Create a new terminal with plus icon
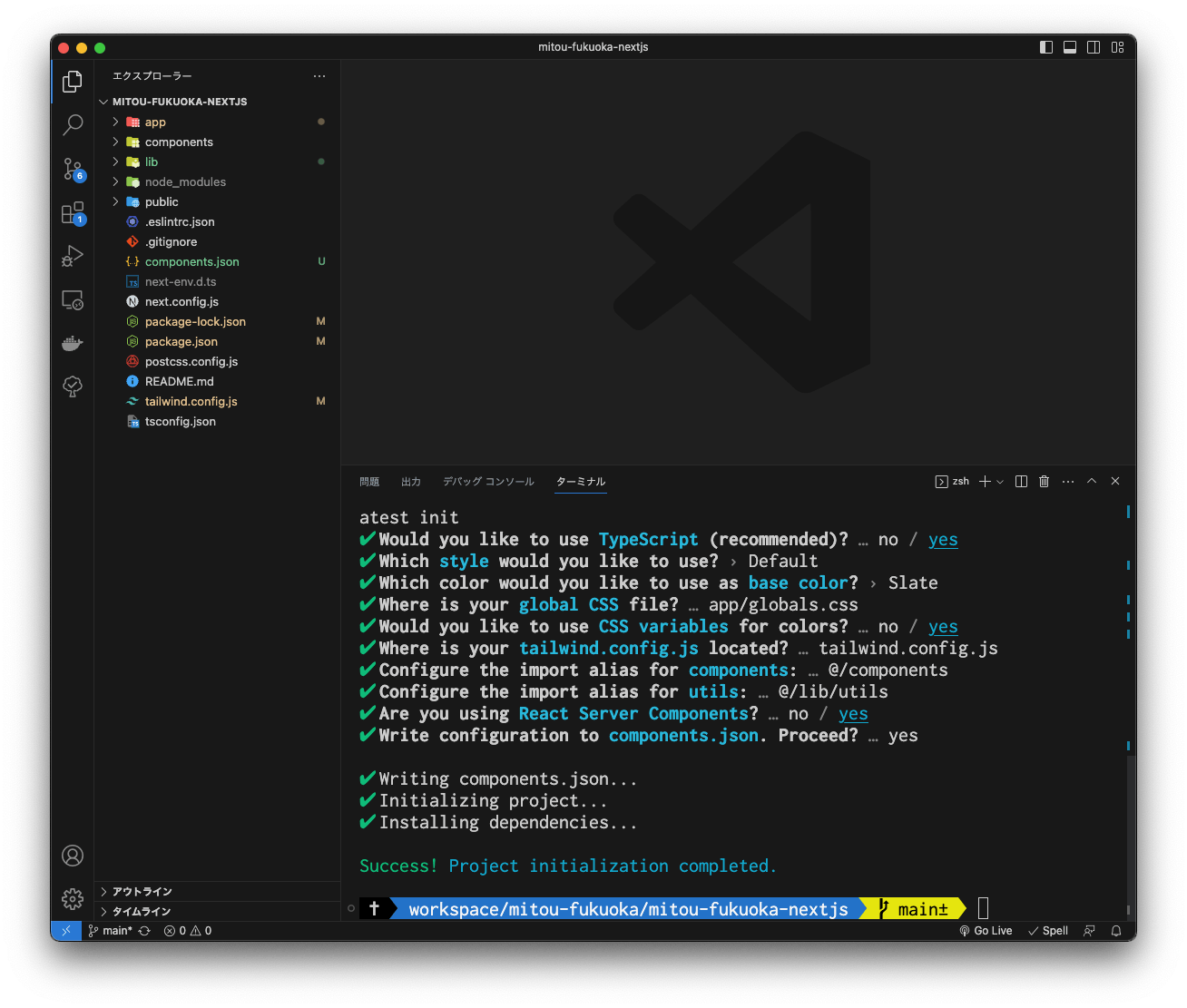The height and width of the screenshot is (1008, 1187). tap(985, 482)
